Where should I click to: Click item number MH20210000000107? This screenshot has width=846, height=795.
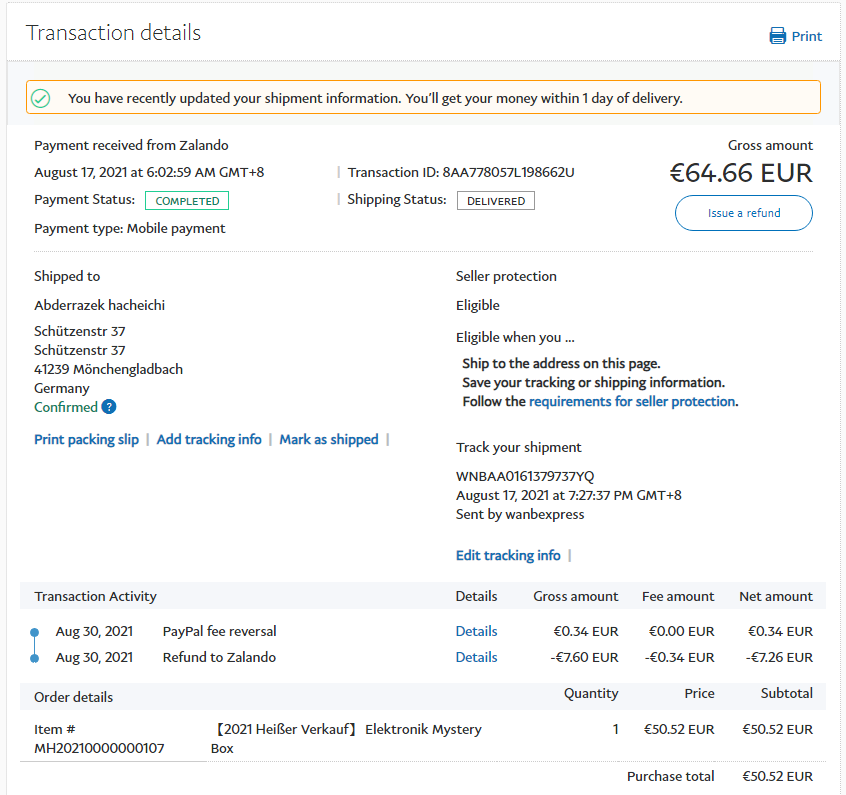(100, 748)
